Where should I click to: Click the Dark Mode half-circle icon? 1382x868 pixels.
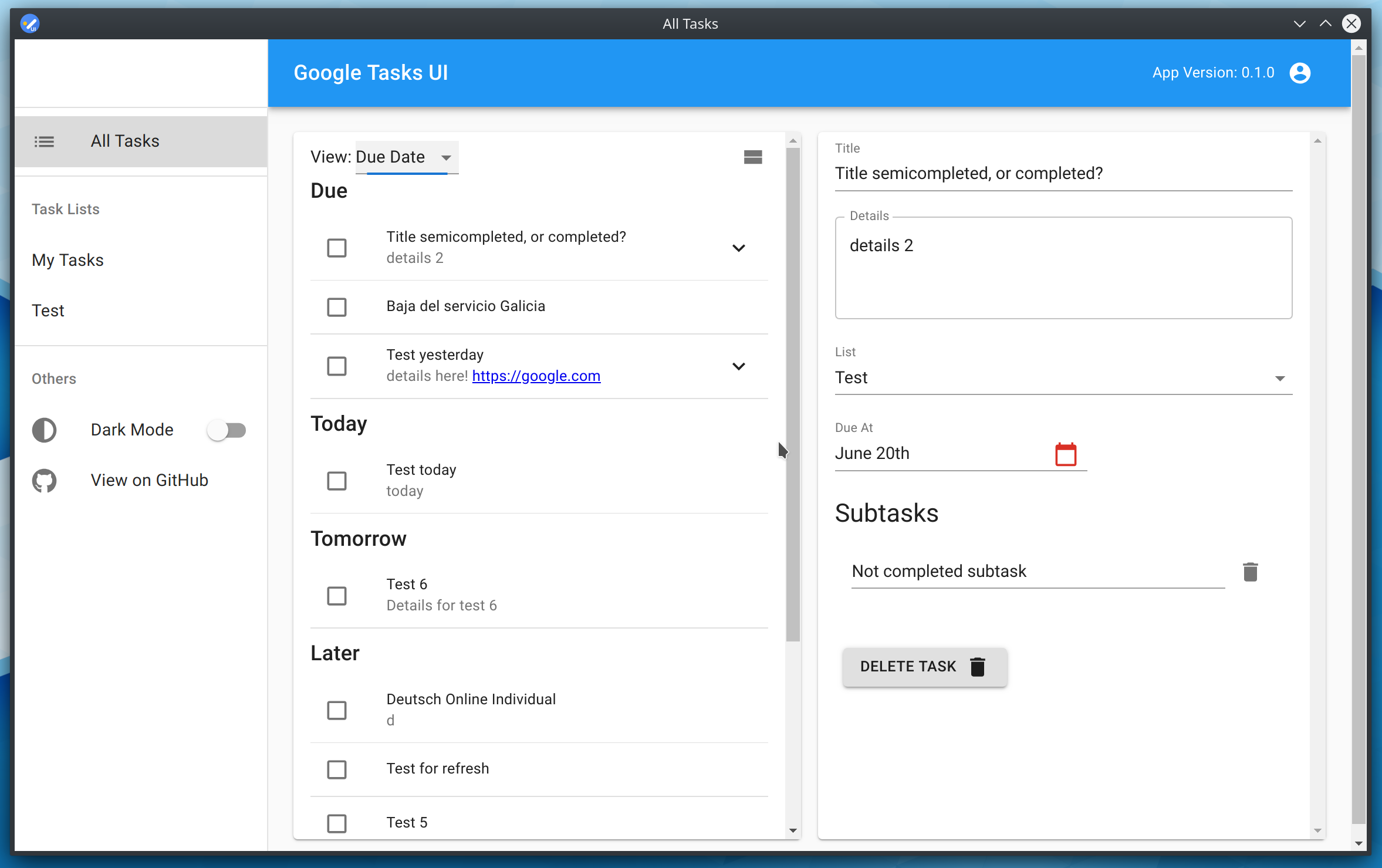pos(44,430)
